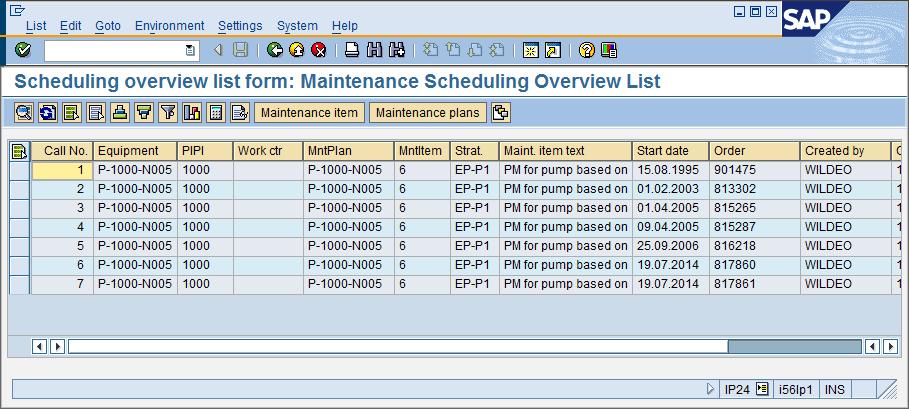Screen dimensions: 909x409
Task: Open the List menu
Action: point(36,25)
